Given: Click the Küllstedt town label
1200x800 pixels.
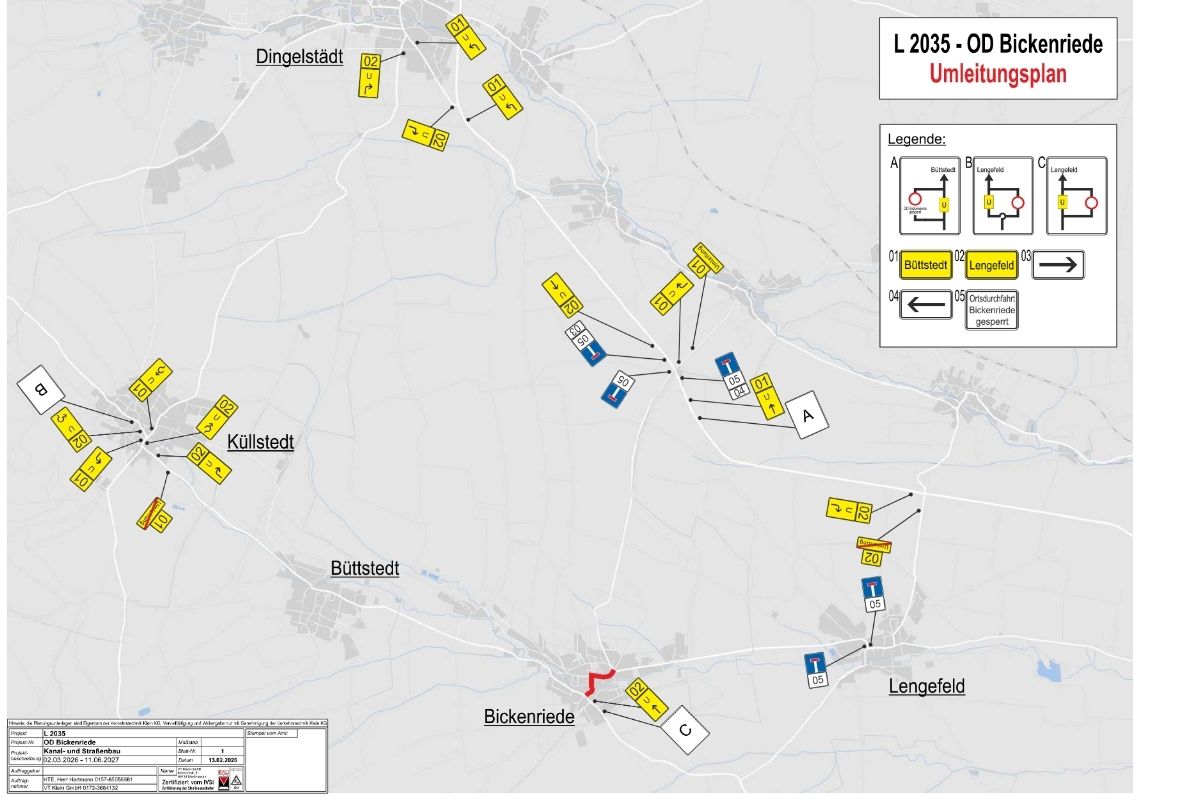Looking at the screenshot, I should (x=260, y=442).
